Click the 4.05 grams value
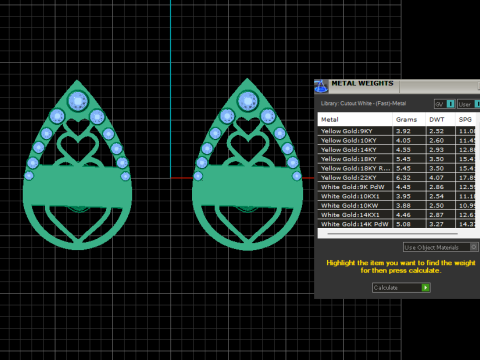 pyautogui.click(x=403, y=140)
